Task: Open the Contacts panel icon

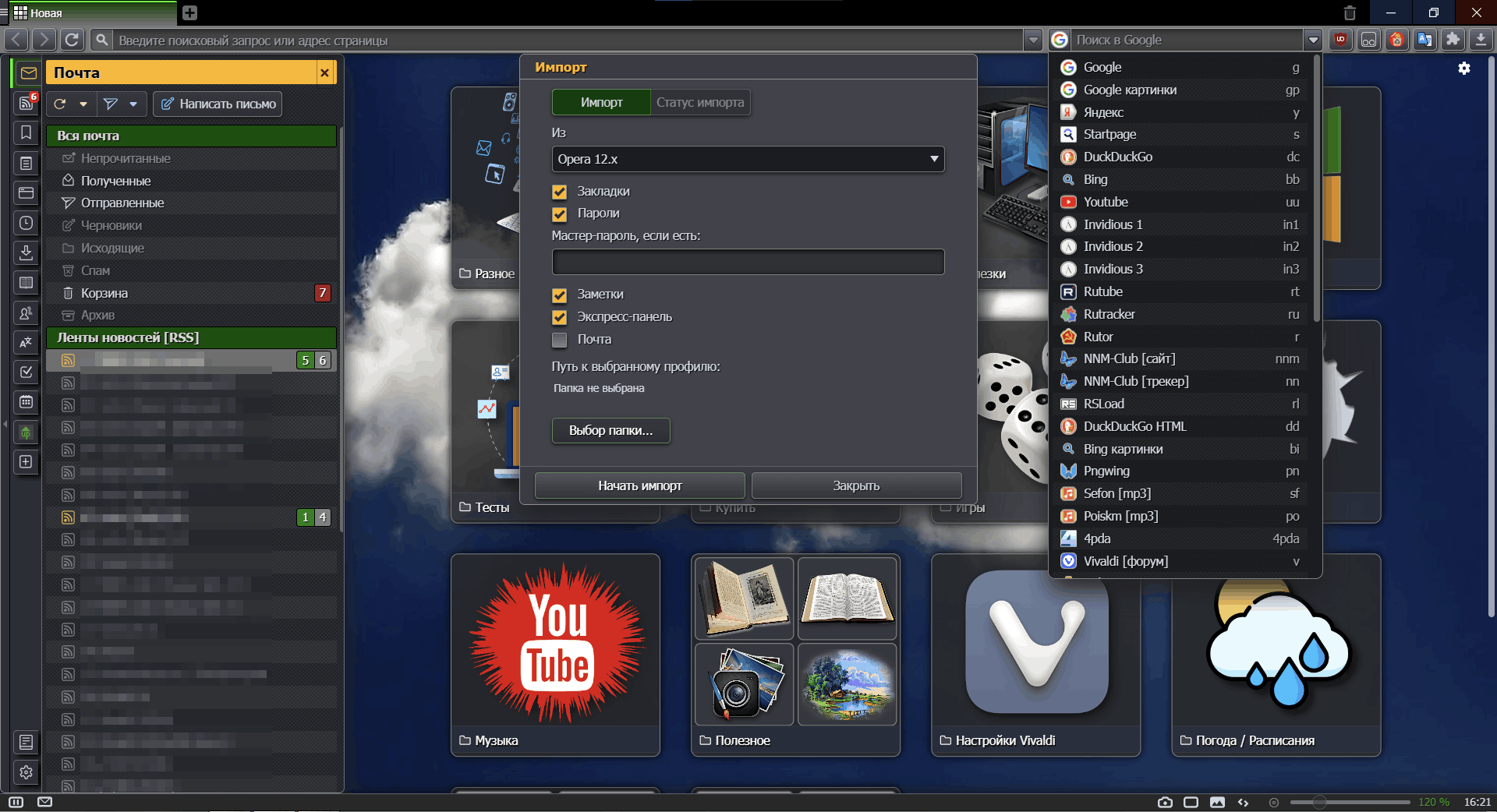Action: tap(27, 312)
